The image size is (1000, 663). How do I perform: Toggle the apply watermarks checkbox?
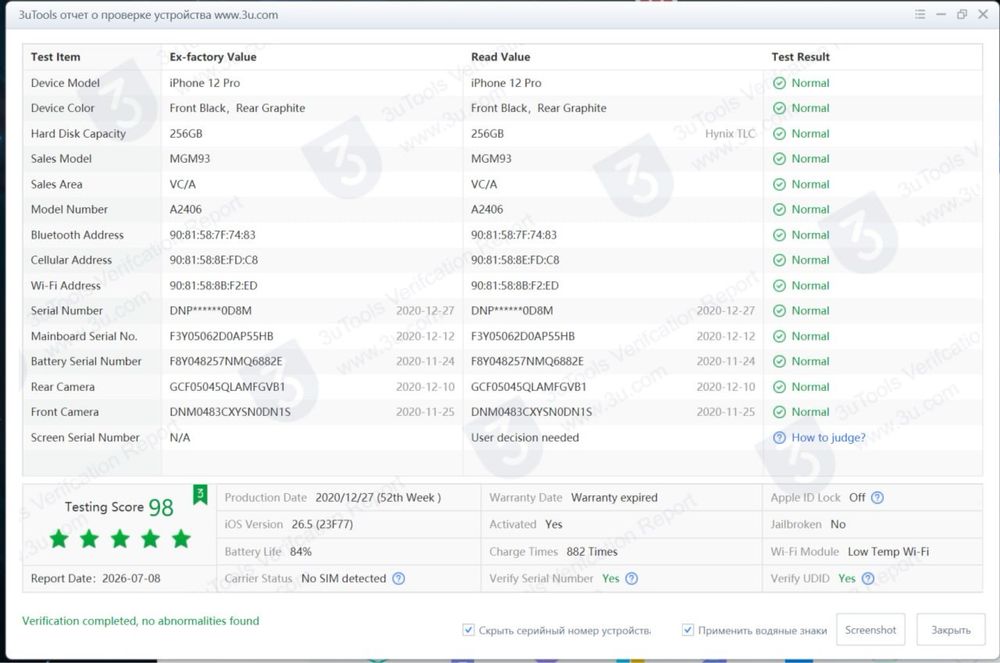tap(688, 630)
